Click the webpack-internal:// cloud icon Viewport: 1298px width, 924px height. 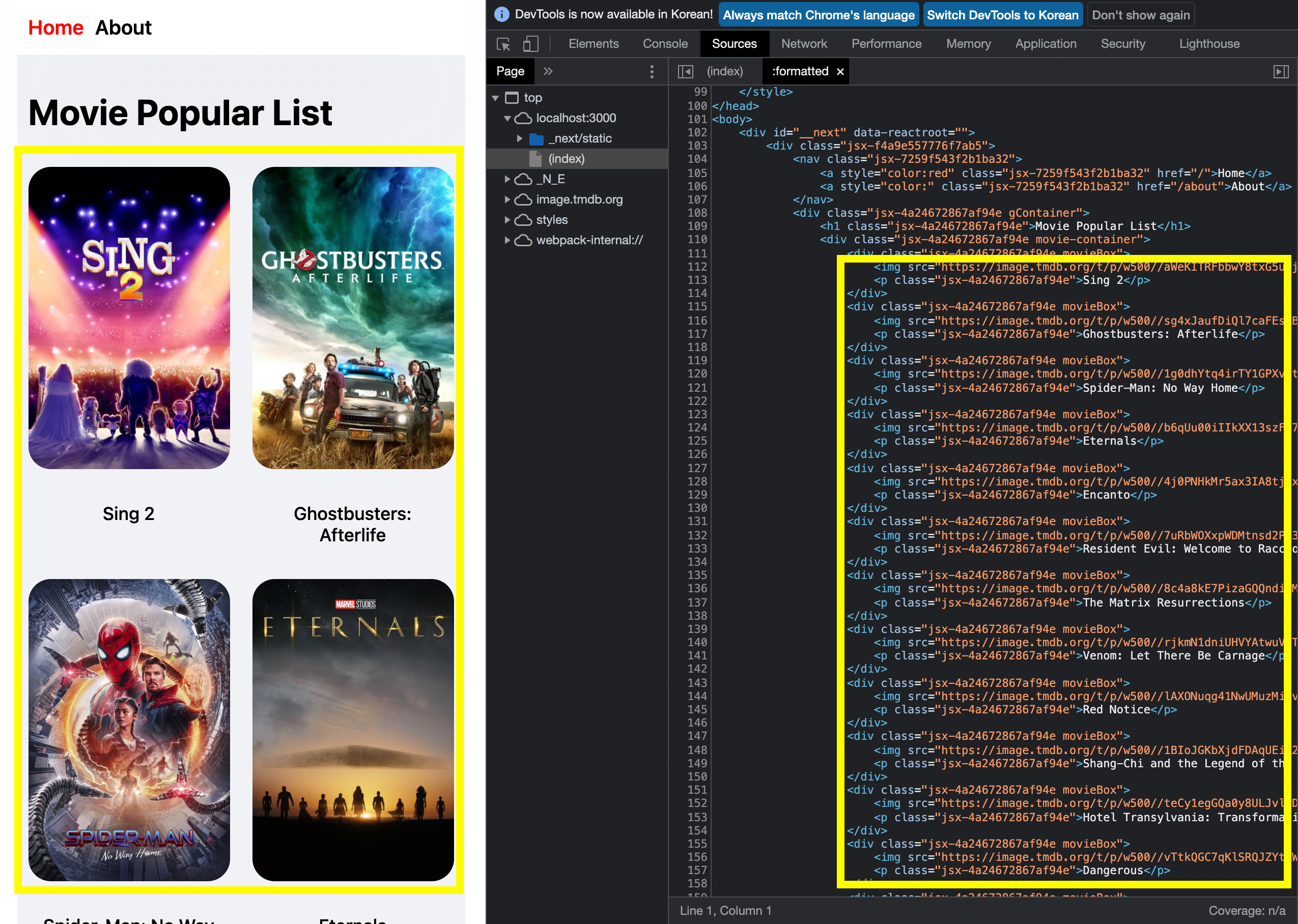(523, 241)
